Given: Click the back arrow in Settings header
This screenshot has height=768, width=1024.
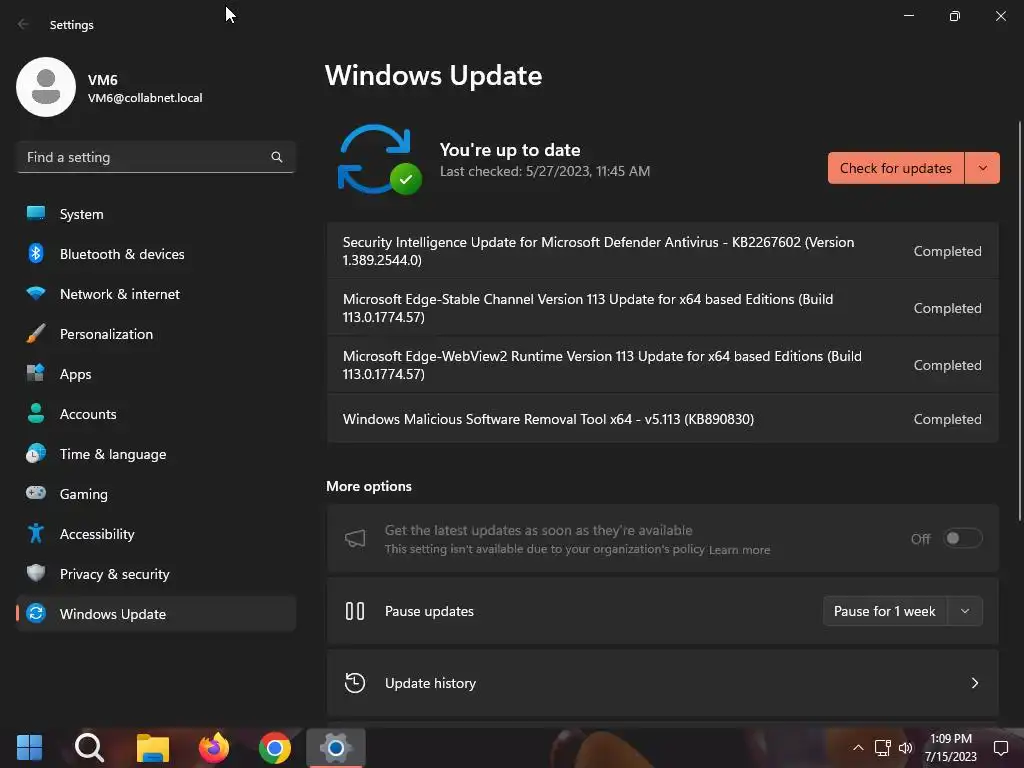Looking at the screenshot, I should tap(23, 24).
